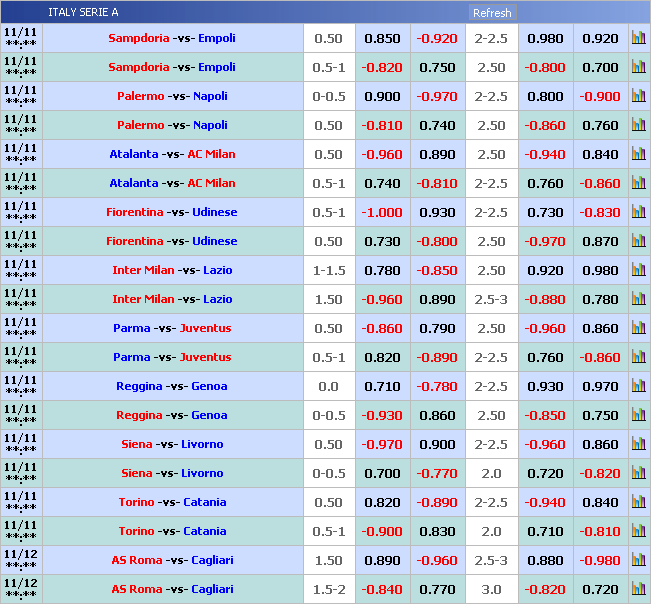The image size is (651, 604).
Task: Choose 0.710 odds in Reggina vs Genoa row
Action: pyautogui.click(x=382, y=387)
